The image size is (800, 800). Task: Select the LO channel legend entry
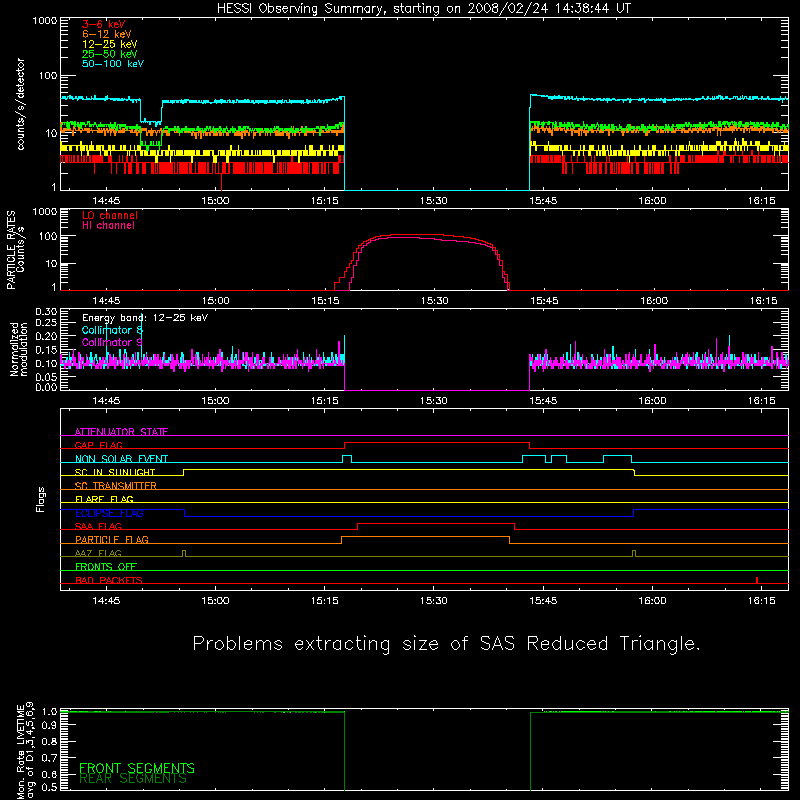[110, 215]
